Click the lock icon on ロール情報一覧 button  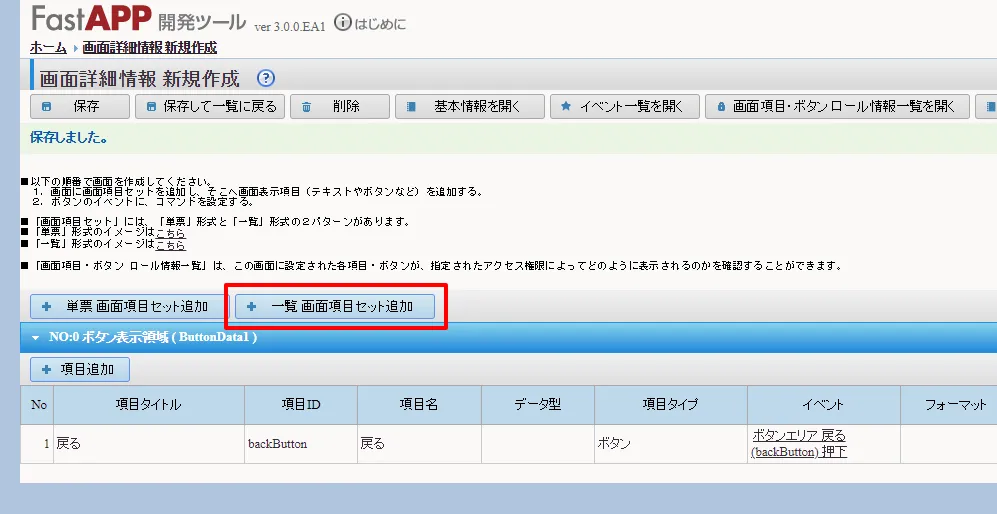pos(721,107)
